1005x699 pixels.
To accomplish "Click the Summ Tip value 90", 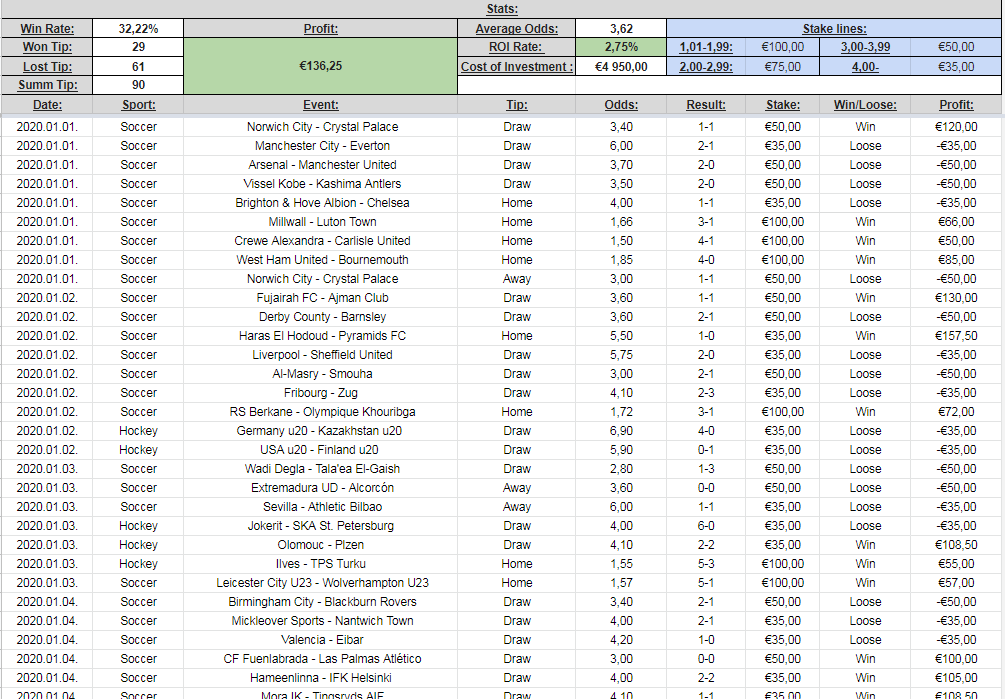I will coord(138,86).
